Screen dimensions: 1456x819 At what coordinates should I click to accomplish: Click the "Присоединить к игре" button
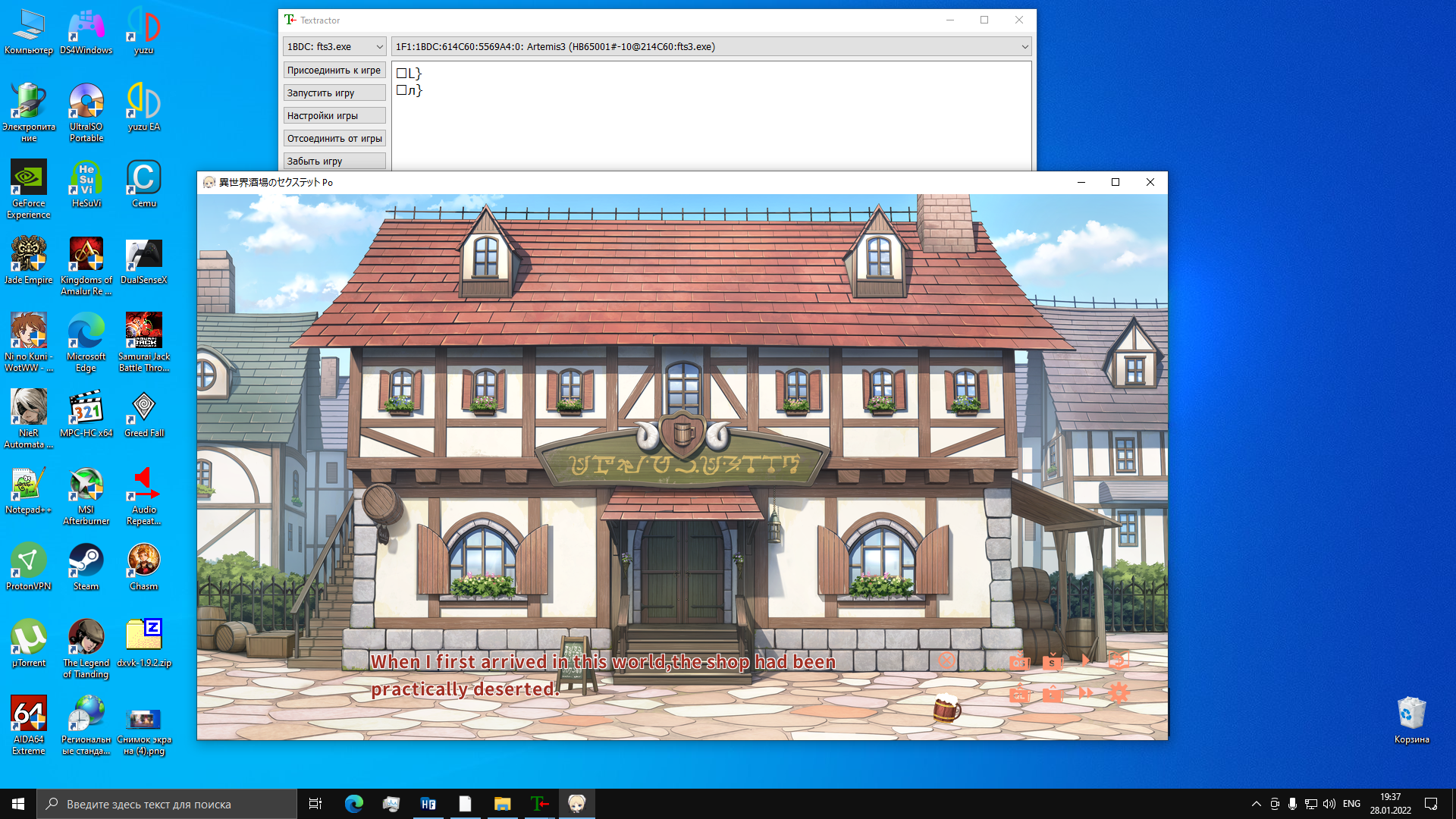coord(334,71)
